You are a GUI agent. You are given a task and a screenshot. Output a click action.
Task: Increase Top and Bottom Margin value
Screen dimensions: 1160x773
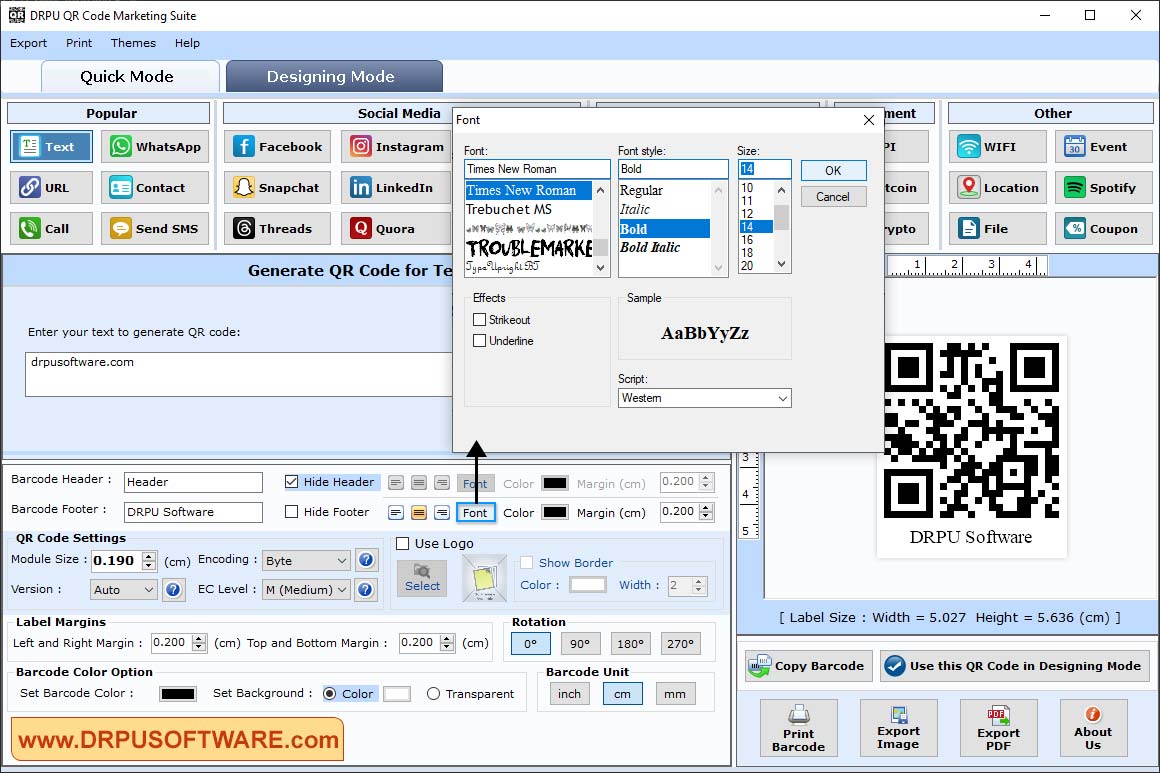tap(447, 638)
